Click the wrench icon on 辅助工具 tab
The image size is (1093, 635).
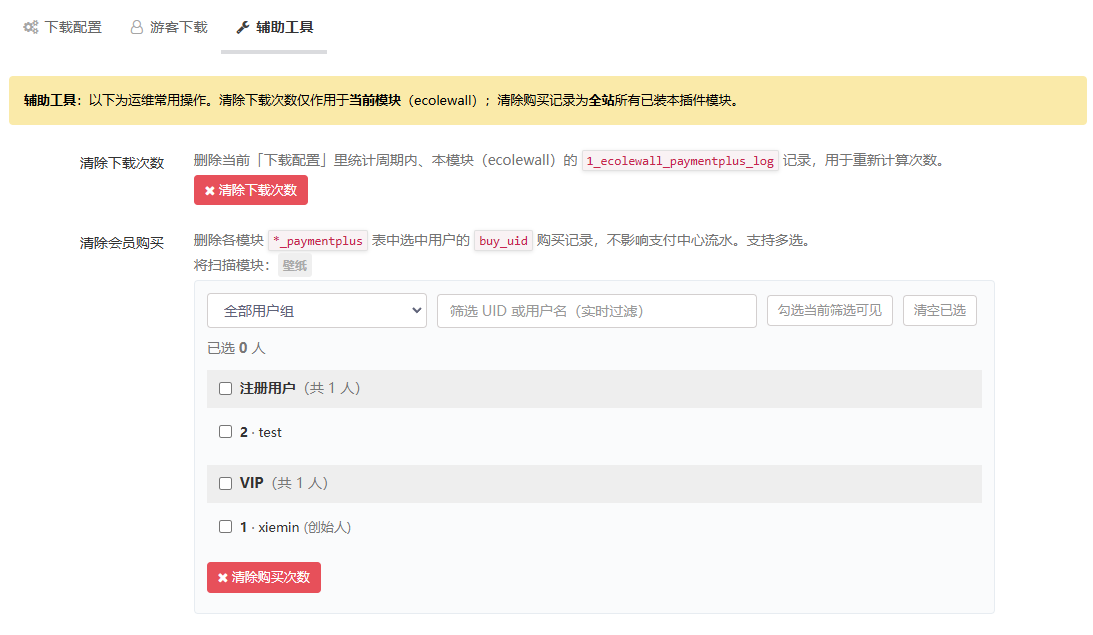242,27
